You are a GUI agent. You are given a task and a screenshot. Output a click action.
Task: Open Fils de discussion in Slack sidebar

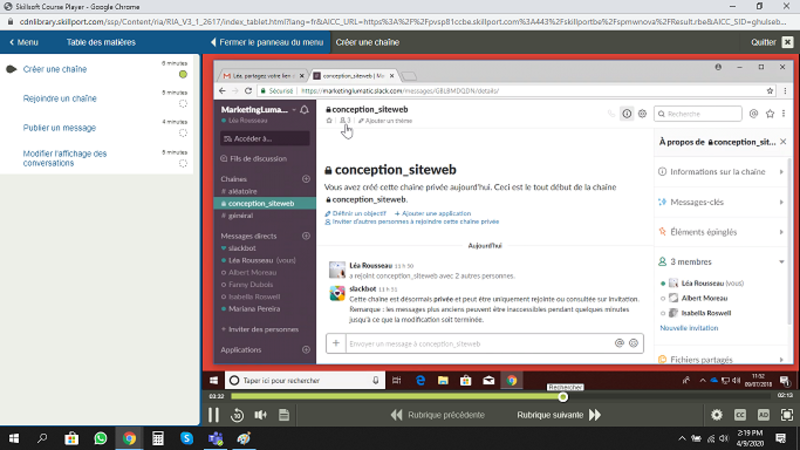click(254, 159)
